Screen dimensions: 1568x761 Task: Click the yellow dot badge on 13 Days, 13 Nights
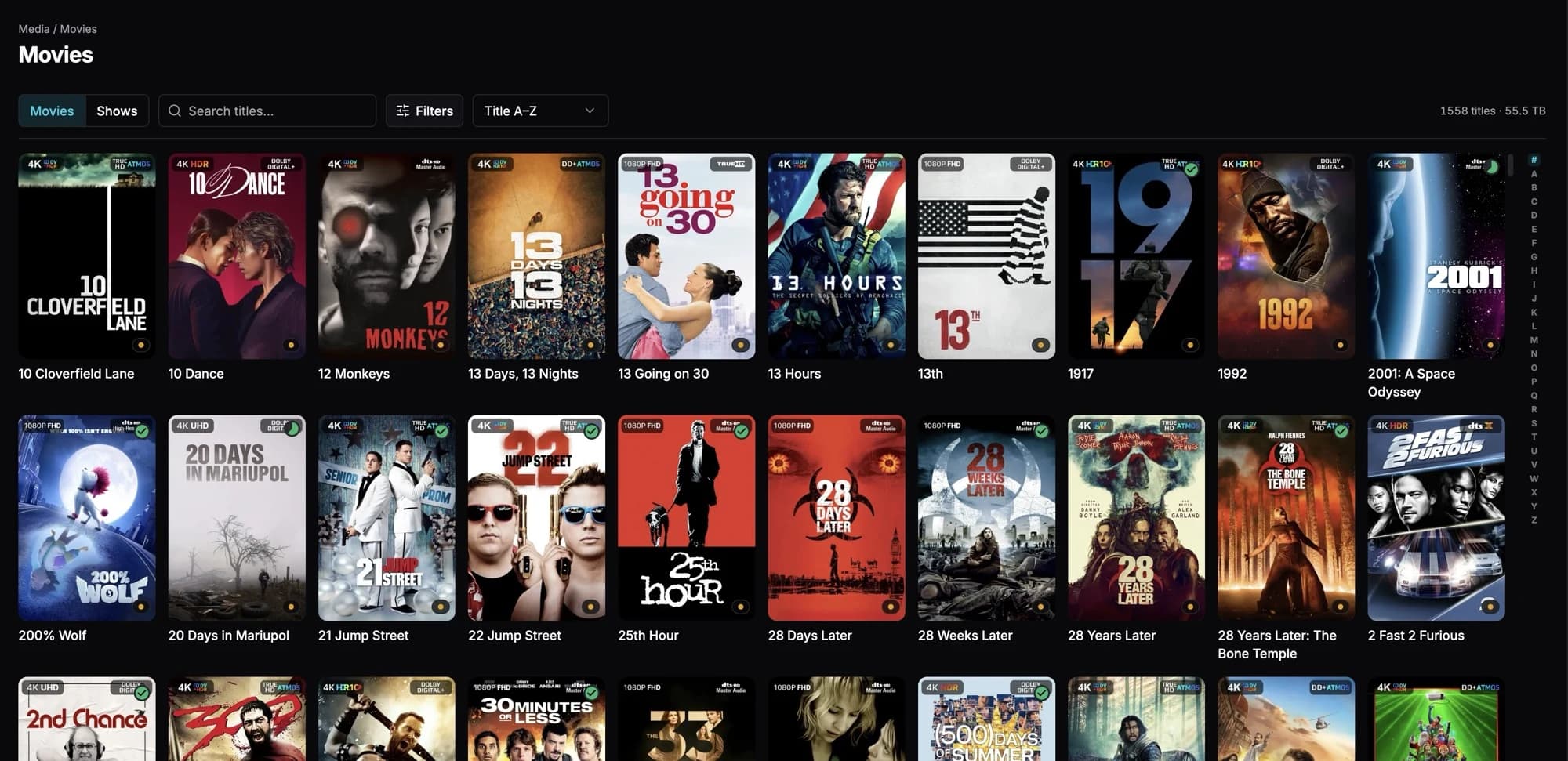(x=590, y=345)
